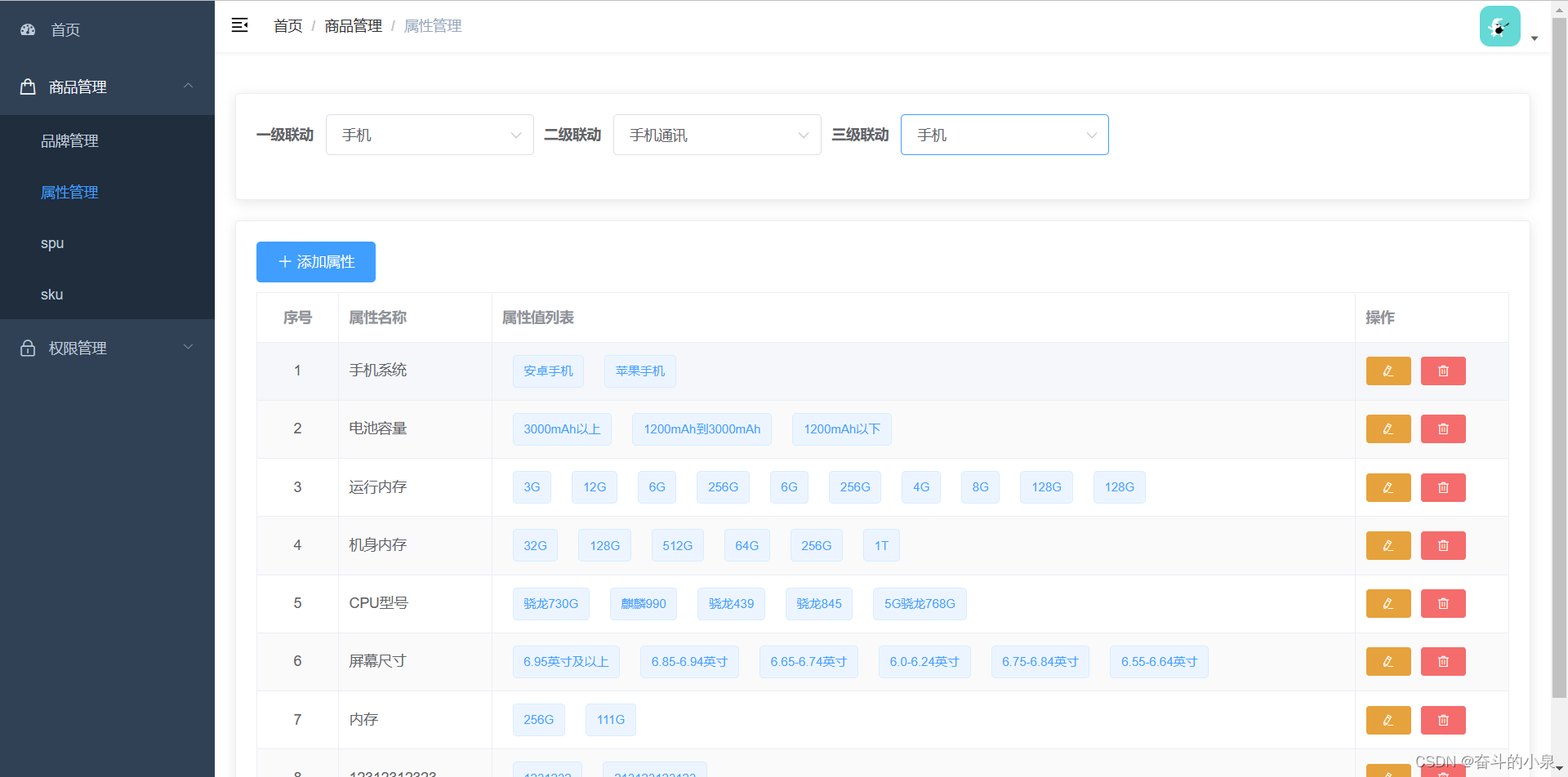
Task: Click the 6.85-6.94英寸 tag
Action: point(689,662)
